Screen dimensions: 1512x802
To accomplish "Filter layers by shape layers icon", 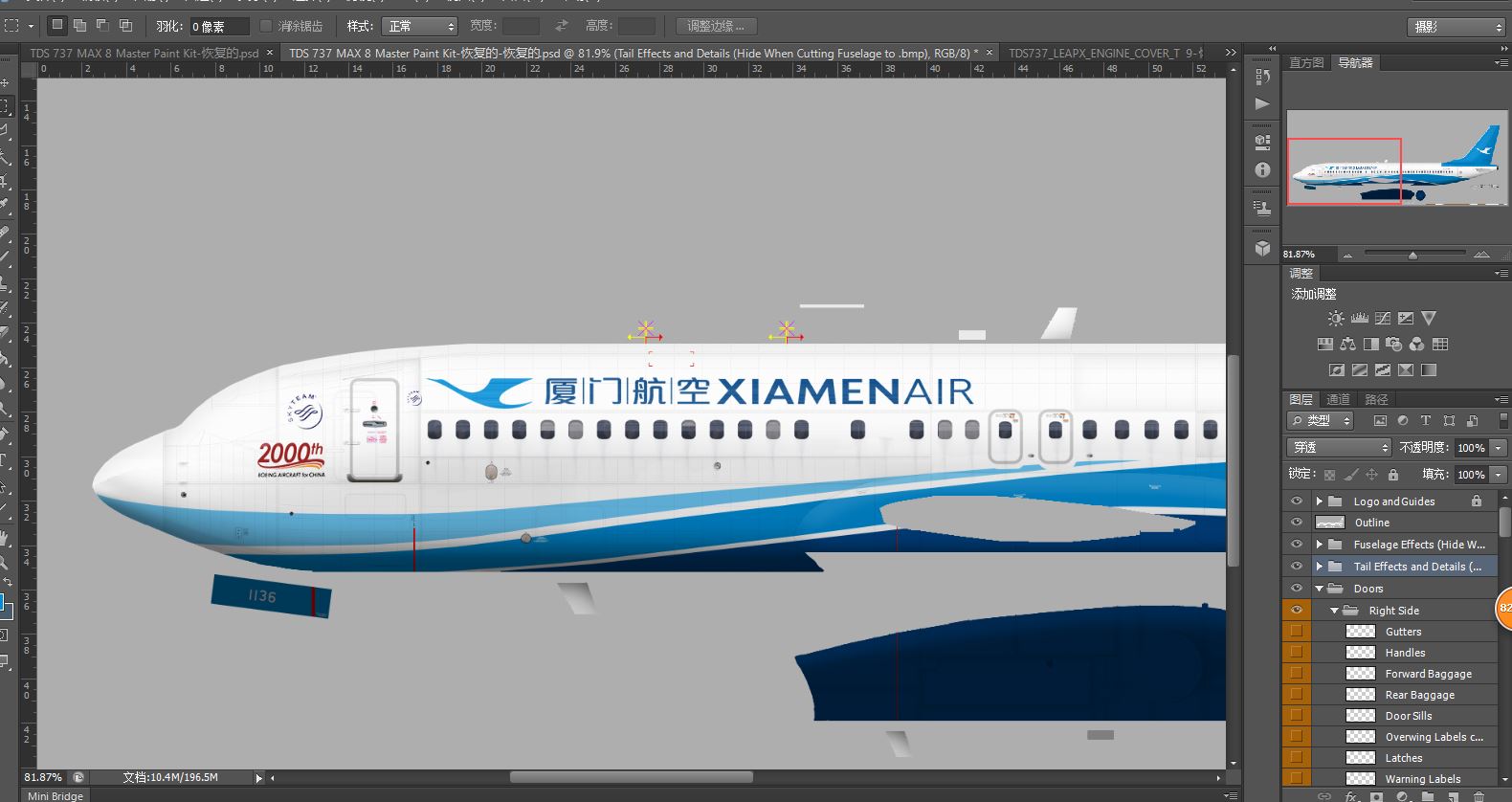I will (x=1449, y=421).
